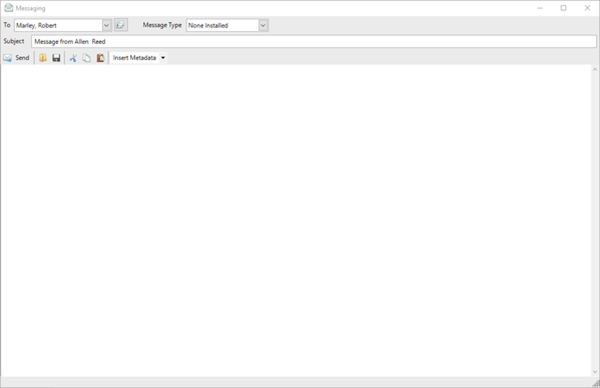Click the Messaging window title icon
Image resolution: width=600 pixels, height=388 pixels.
[x=8, y=8]
